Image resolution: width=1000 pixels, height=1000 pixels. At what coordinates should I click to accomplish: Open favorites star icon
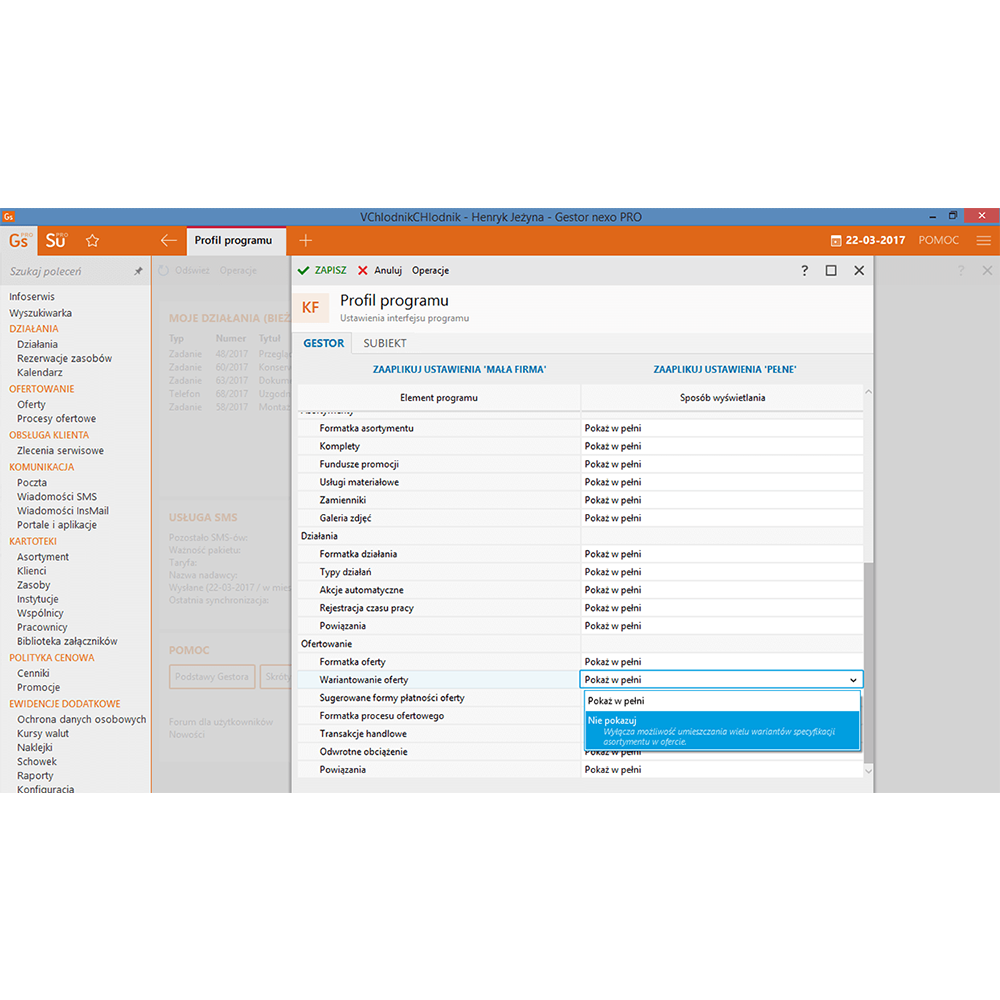[92, 241]
